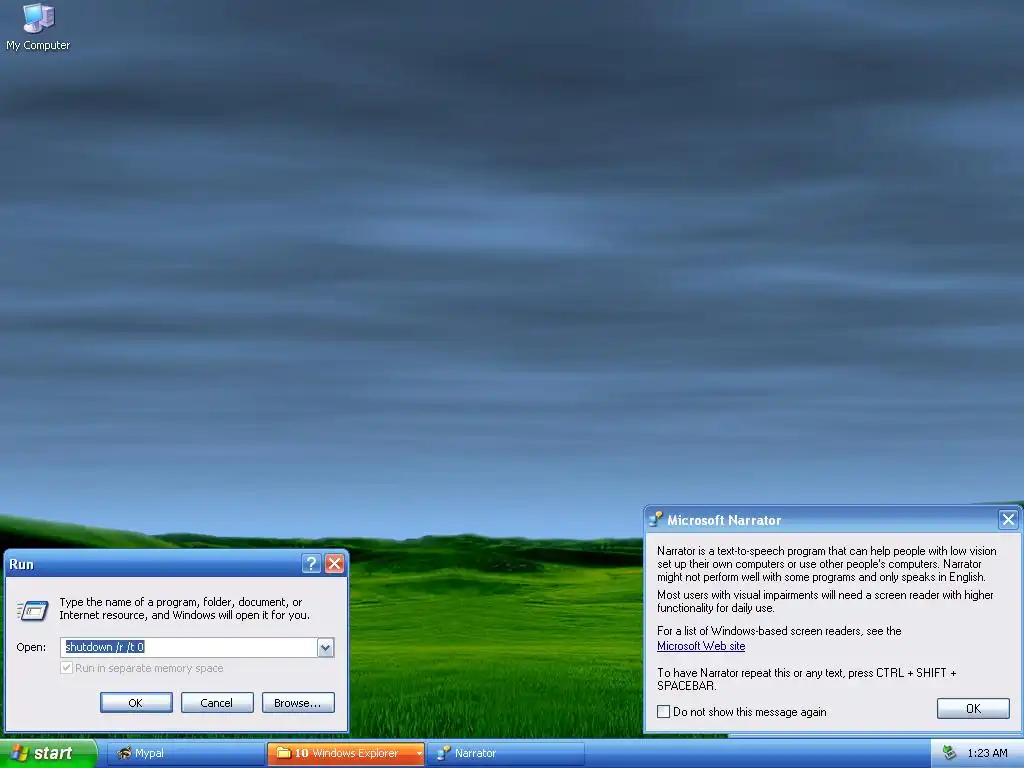Switch to Narrator taskbar button

[x=506, y=753]
